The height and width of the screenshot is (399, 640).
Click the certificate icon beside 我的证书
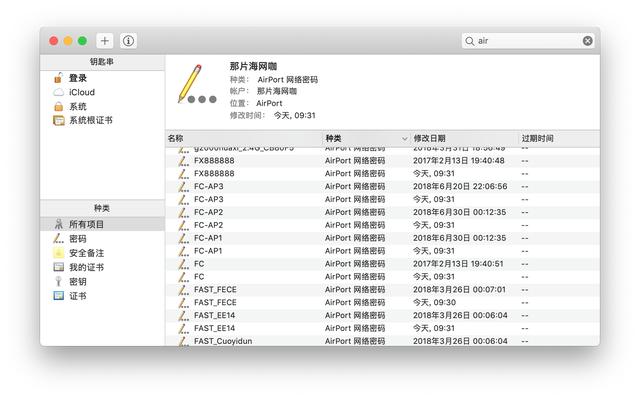point(59,267)
